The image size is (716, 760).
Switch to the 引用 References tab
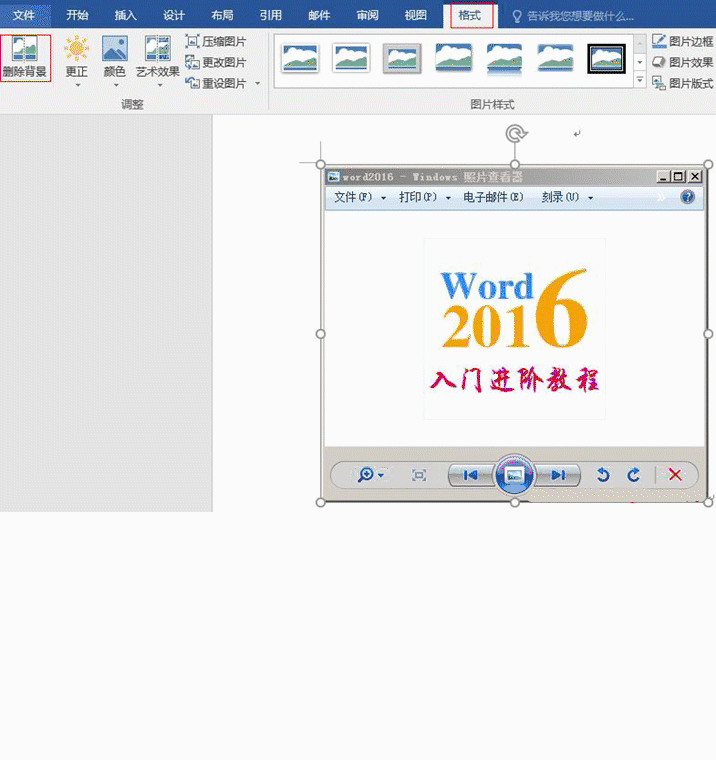(270, 16)
